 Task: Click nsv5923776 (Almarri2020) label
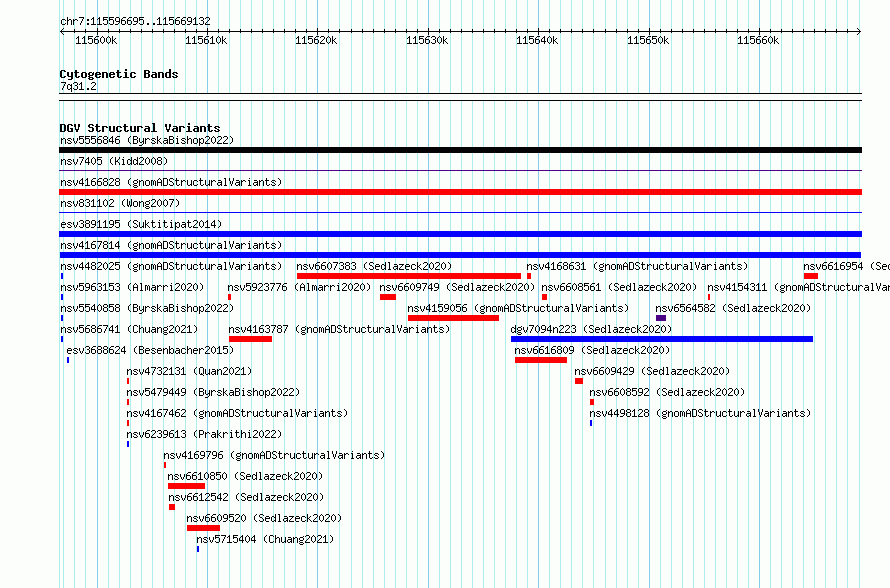[x=299, y=287]
